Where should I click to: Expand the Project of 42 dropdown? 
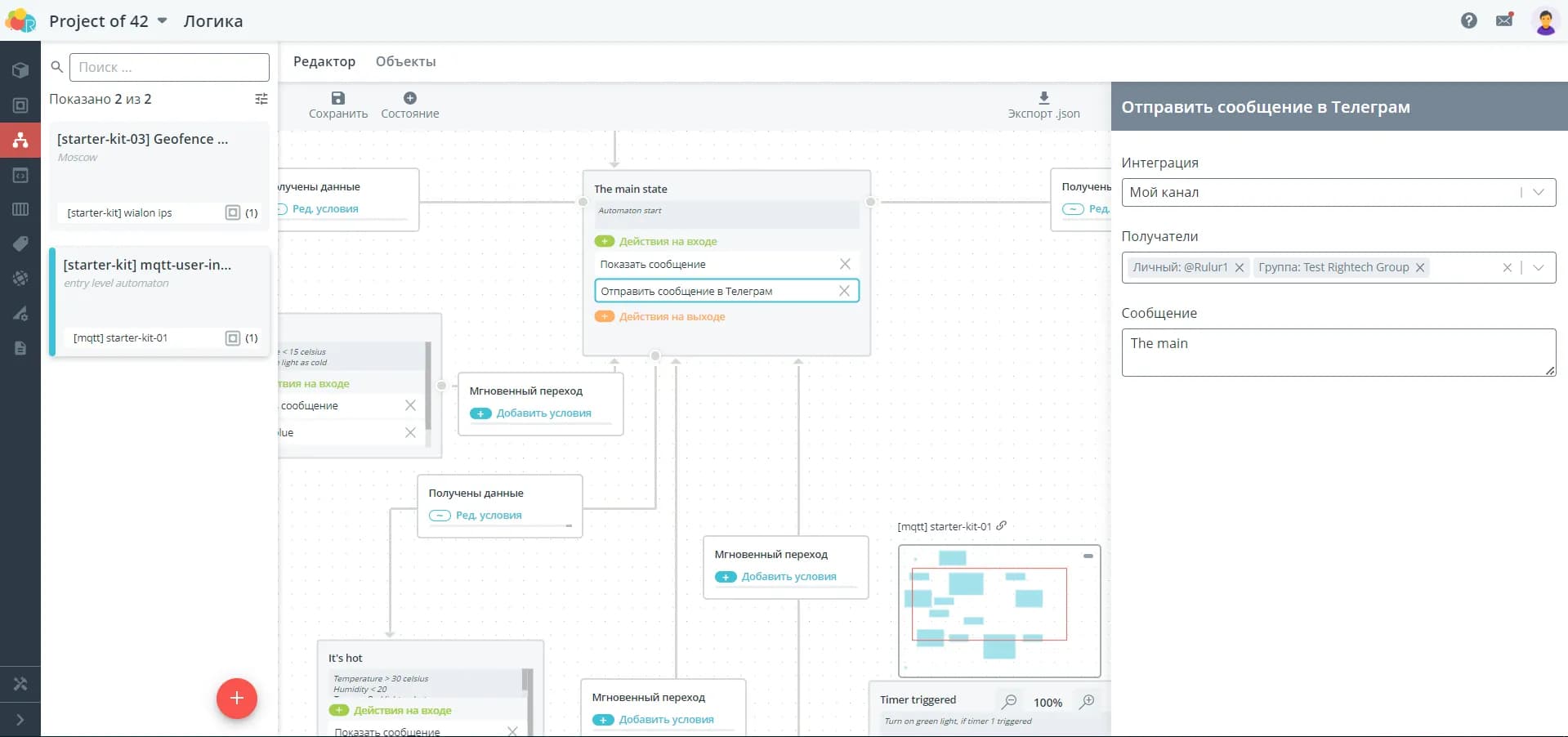(x=162, y=21)
